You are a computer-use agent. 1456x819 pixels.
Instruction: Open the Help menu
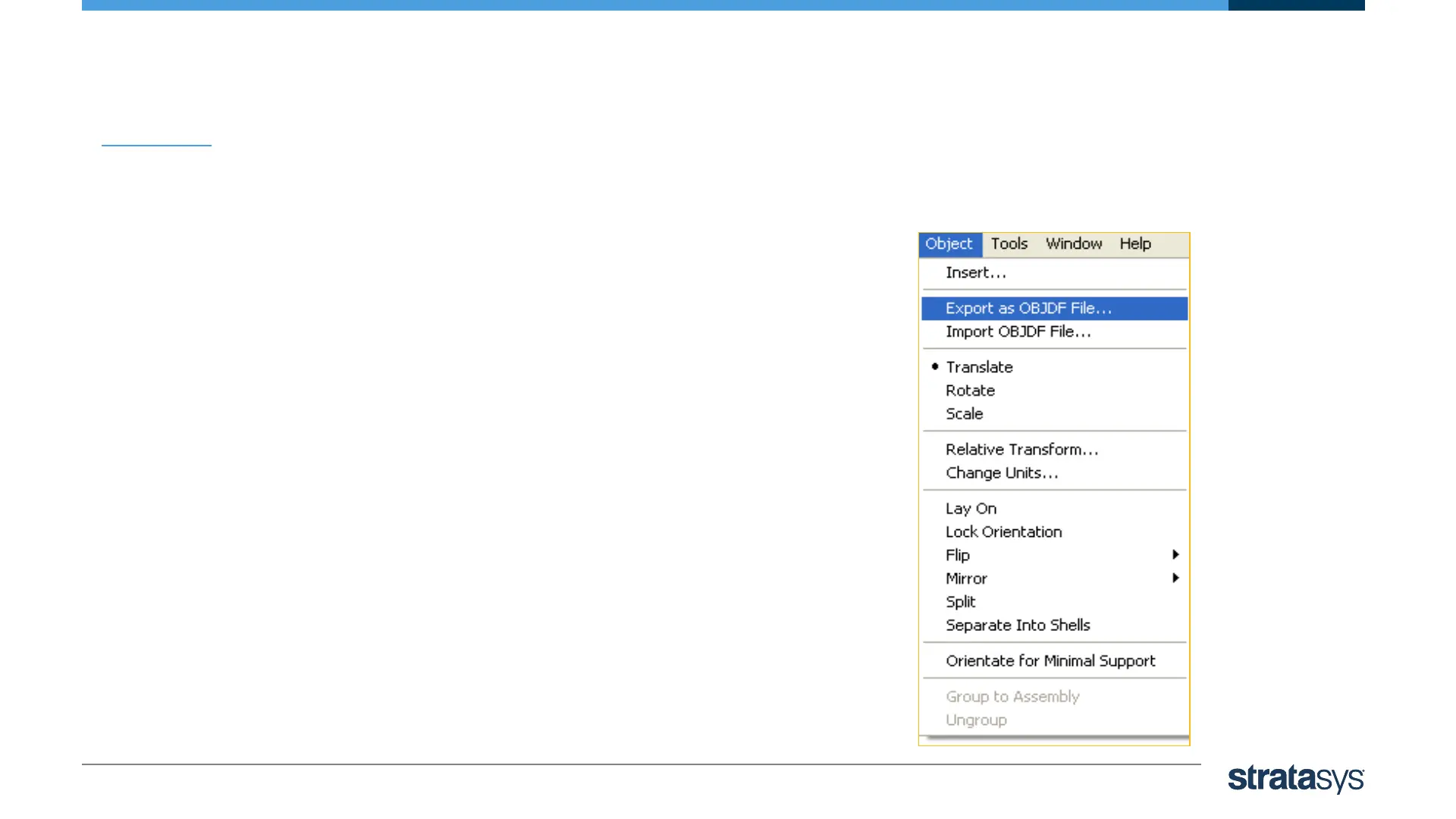click(x=1135, y=244)
